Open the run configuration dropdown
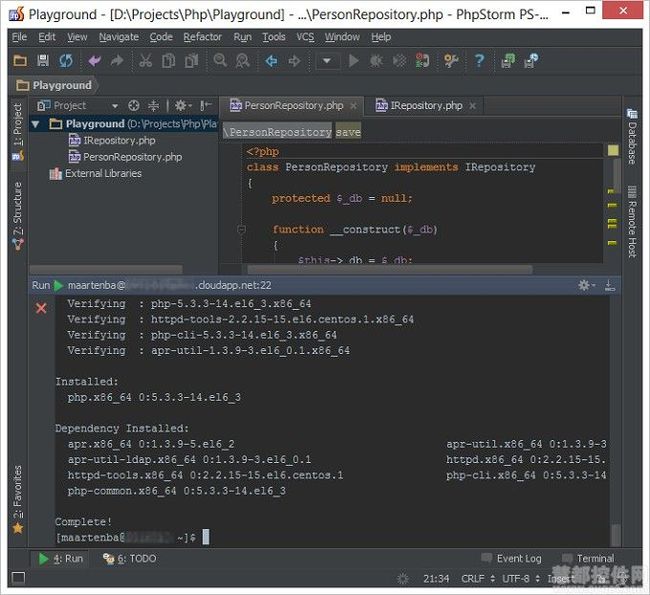This screenshot has height=595, width=650. 327,61
